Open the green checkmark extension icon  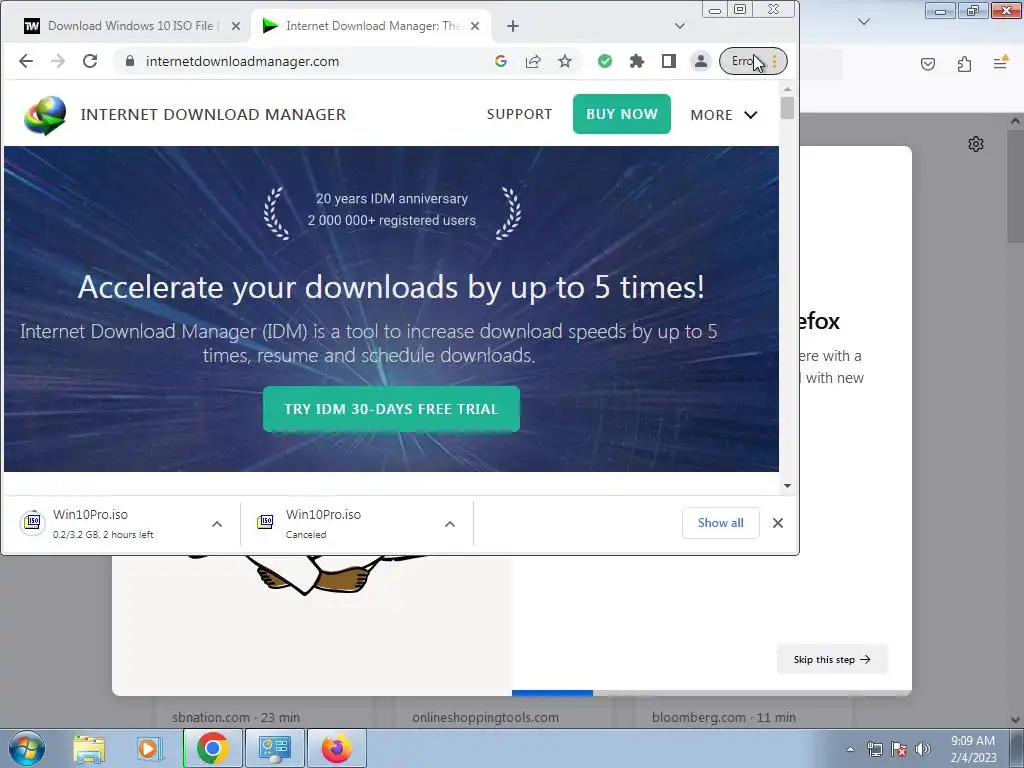(605, 61)
